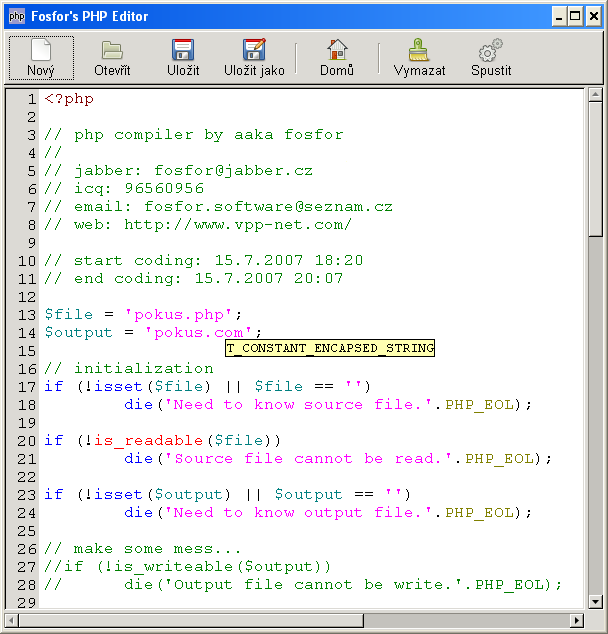
Task: Choose Uložit jako to save as
Action: [x=254, y=58]
